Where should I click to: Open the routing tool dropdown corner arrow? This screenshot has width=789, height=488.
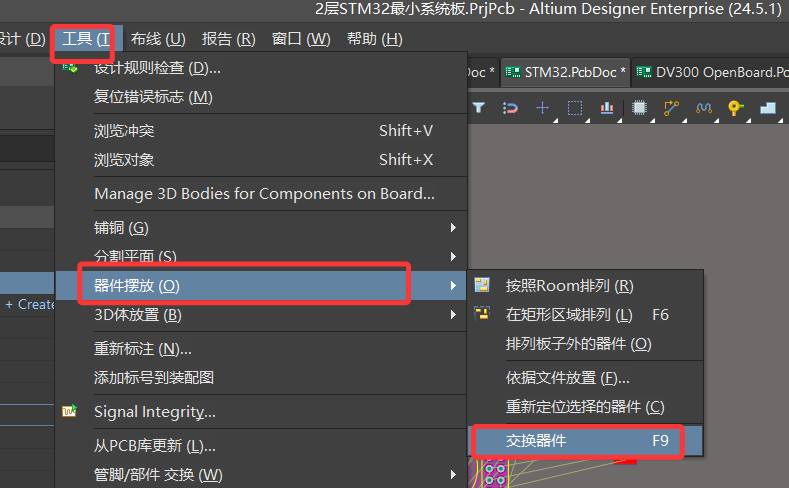tap(684, 121)
